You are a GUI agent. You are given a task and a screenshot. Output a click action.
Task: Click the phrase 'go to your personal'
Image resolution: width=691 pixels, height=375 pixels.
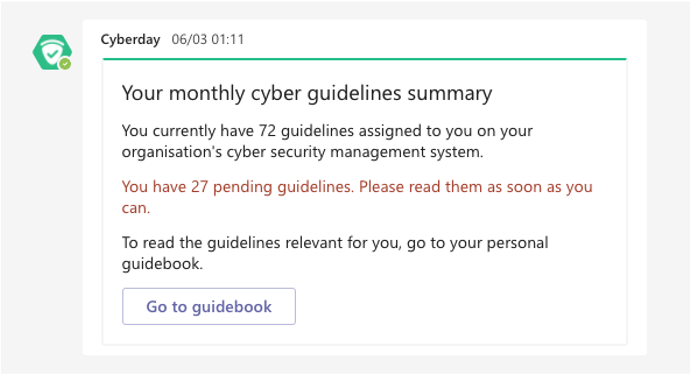(x=478, y=243)
